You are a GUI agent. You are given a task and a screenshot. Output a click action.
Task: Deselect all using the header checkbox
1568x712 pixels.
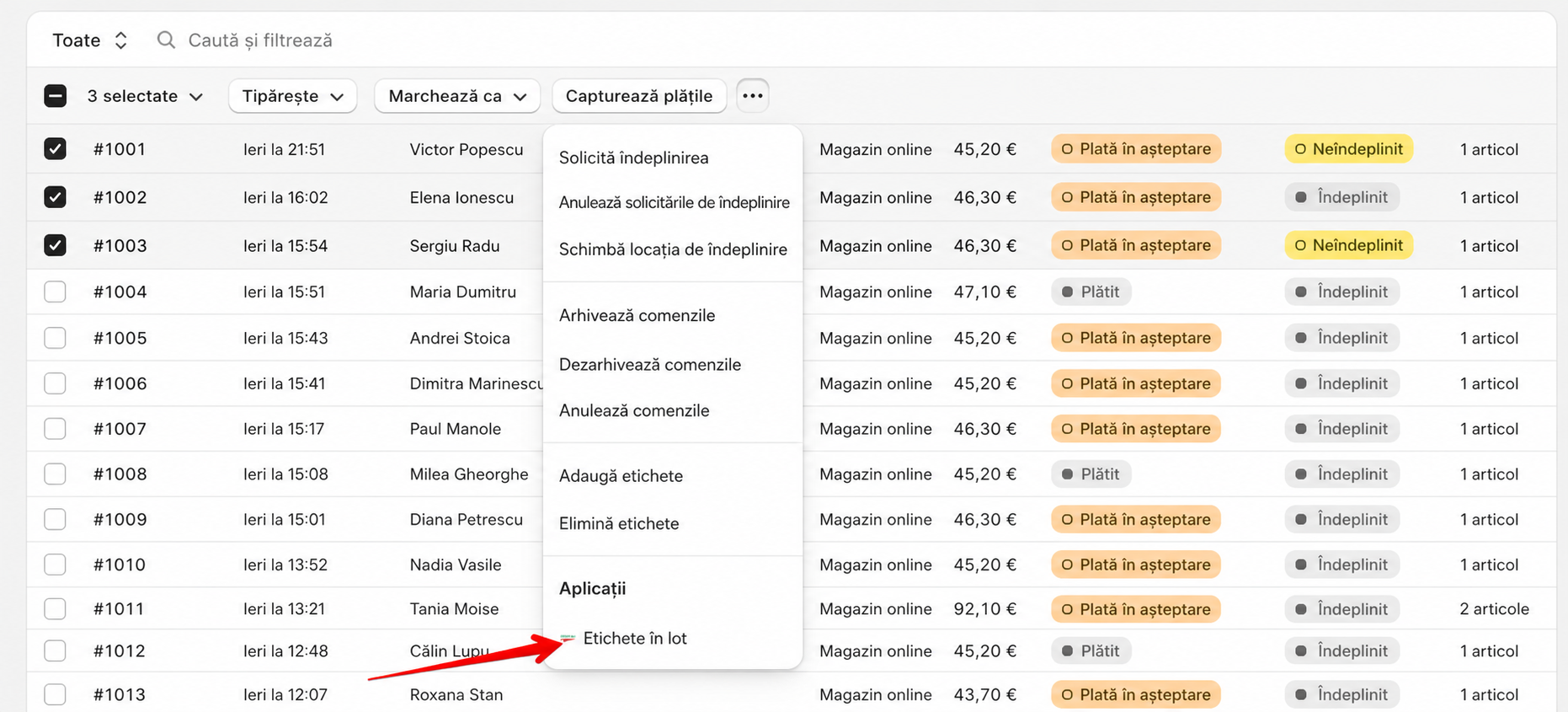click(56, 96)
